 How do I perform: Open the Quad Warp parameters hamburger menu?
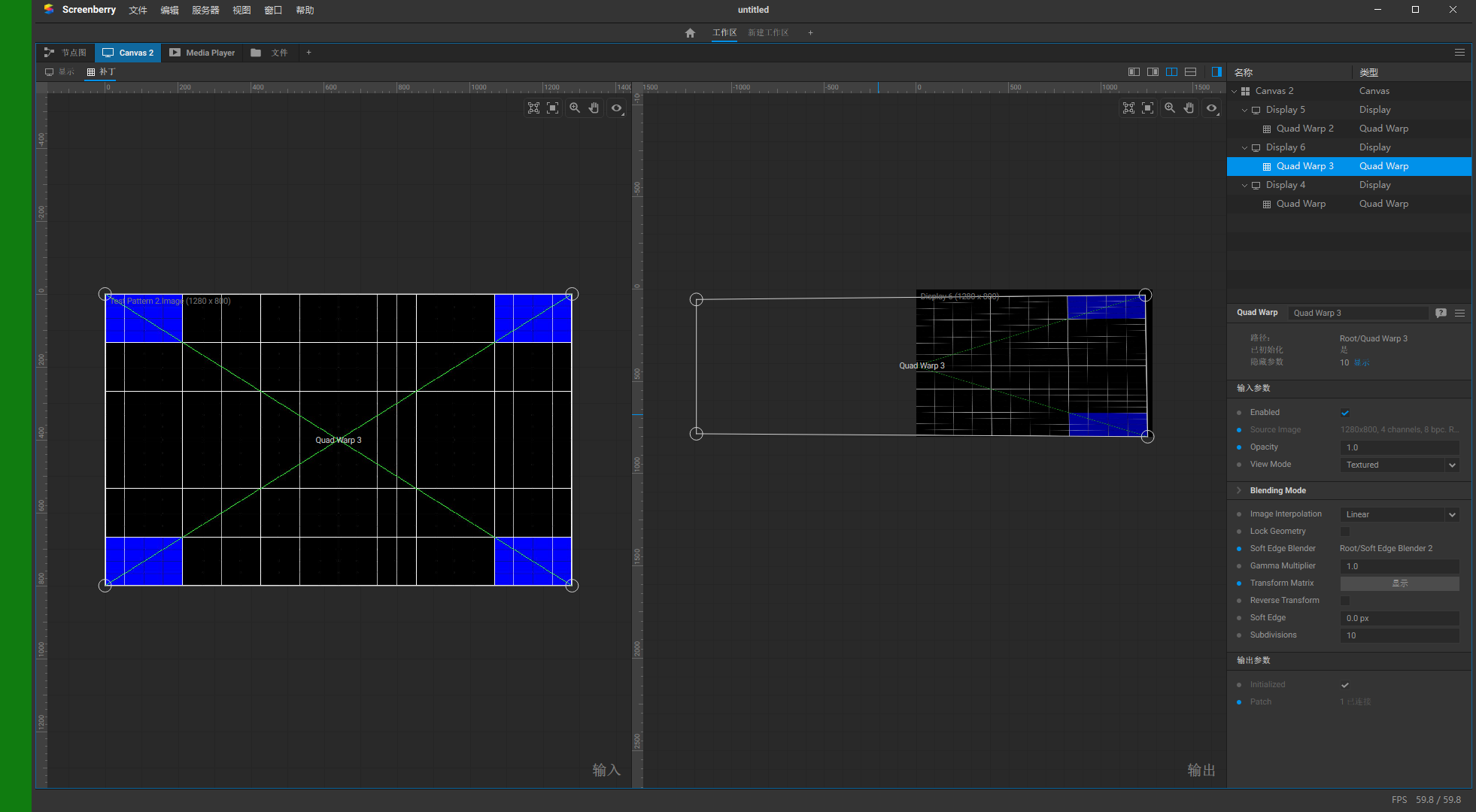[x=1459, y=313]
